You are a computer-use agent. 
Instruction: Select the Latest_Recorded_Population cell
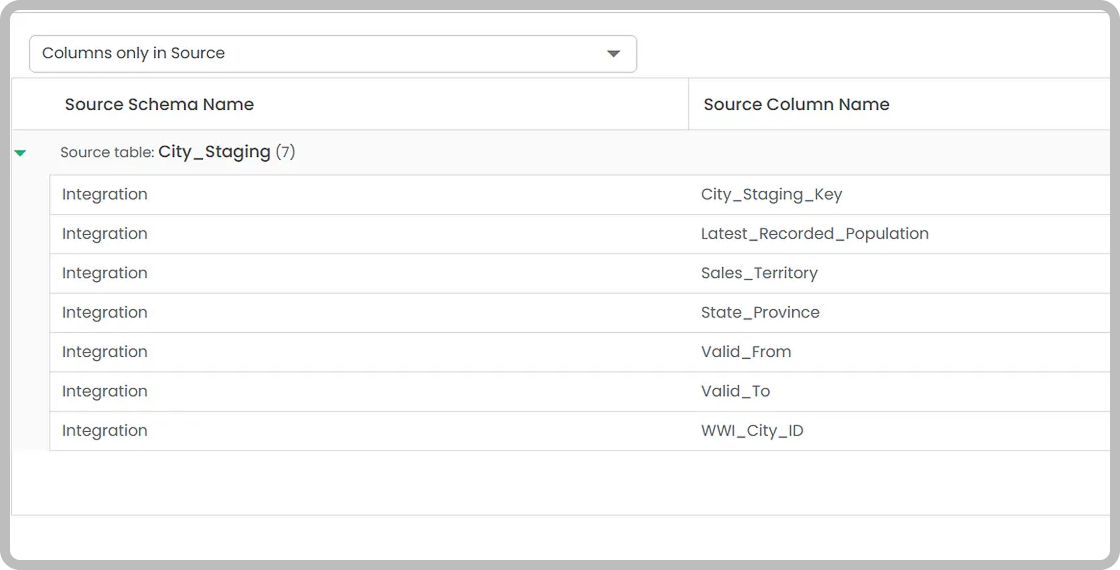coord(814,234)
